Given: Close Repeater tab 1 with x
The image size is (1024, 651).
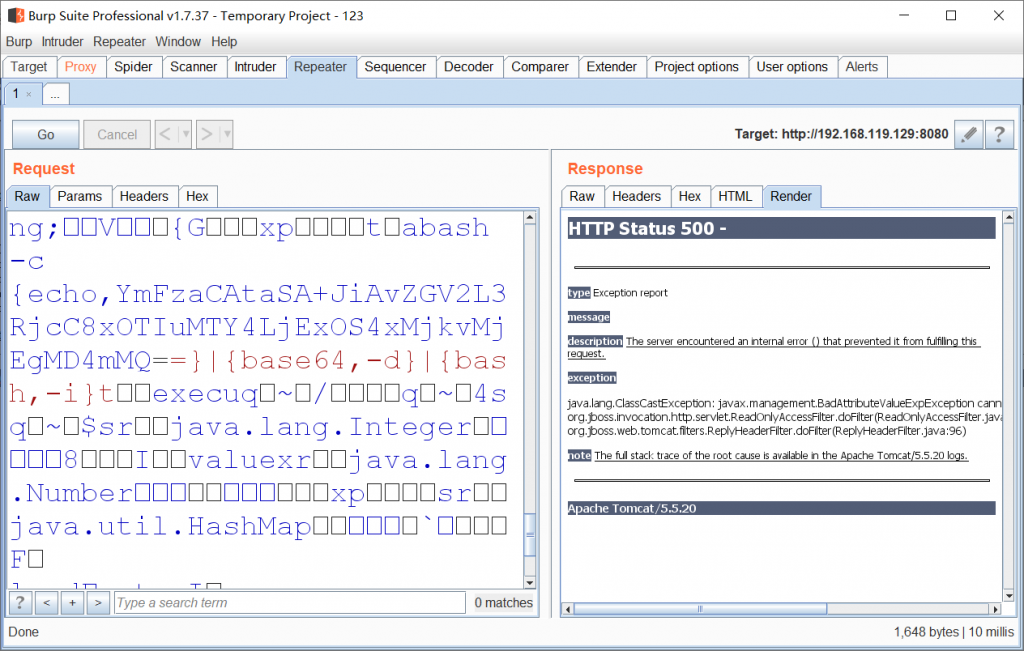Looking at the screenshot, I should click(x=29, y=95).
